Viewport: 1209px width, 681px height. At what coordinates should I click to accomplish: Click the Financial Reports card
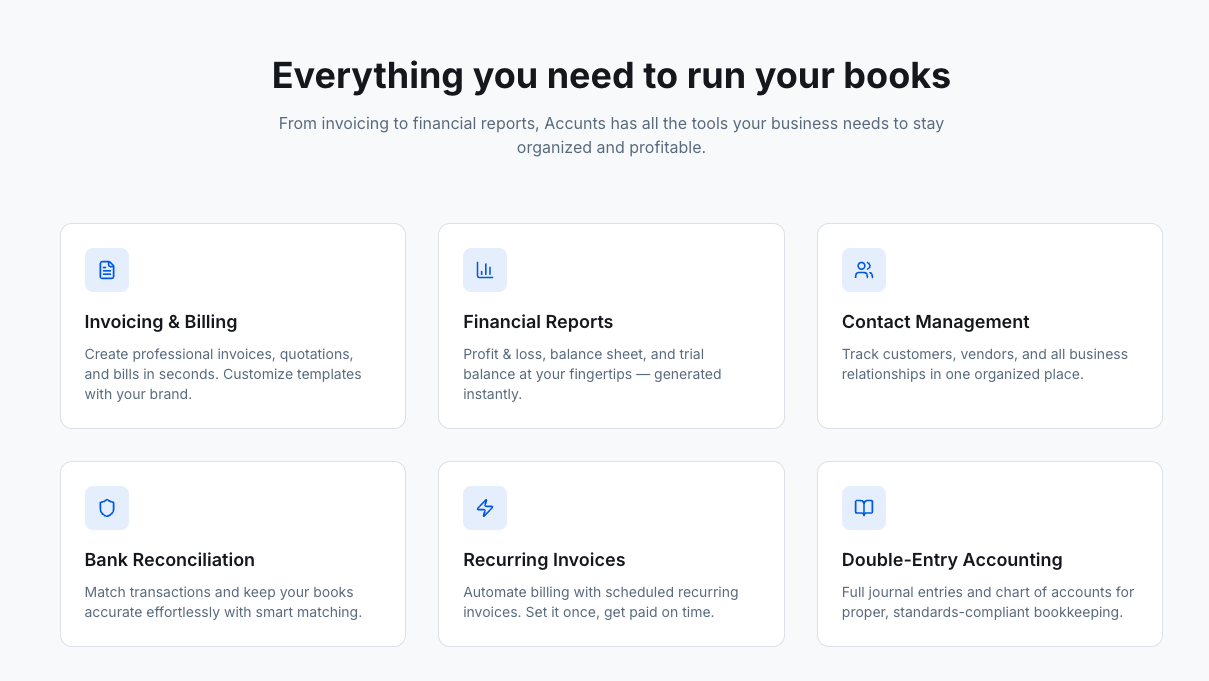pos(611,325)
